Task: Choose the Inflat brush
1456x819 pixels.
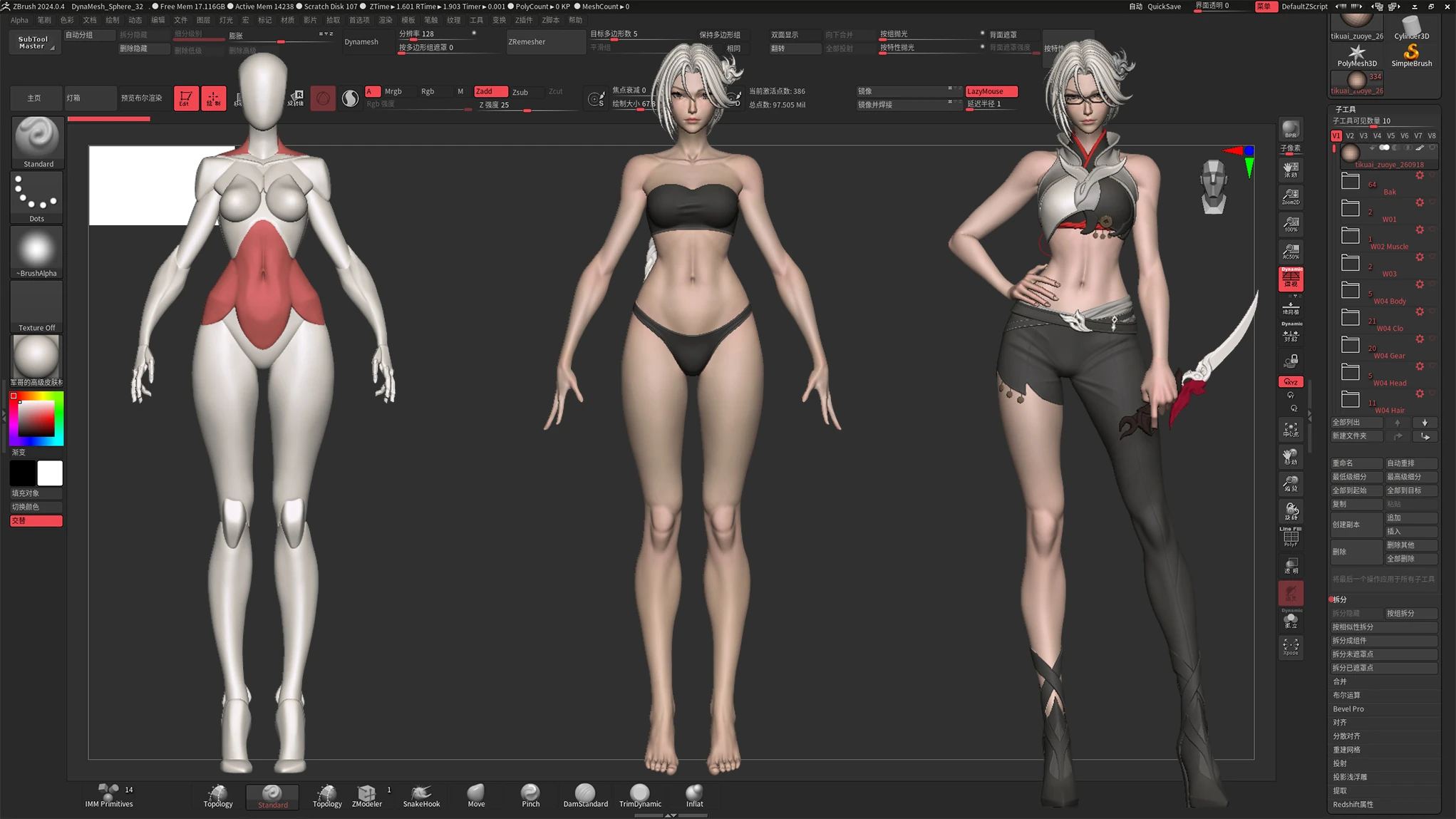Action: [x=695, y=796]
